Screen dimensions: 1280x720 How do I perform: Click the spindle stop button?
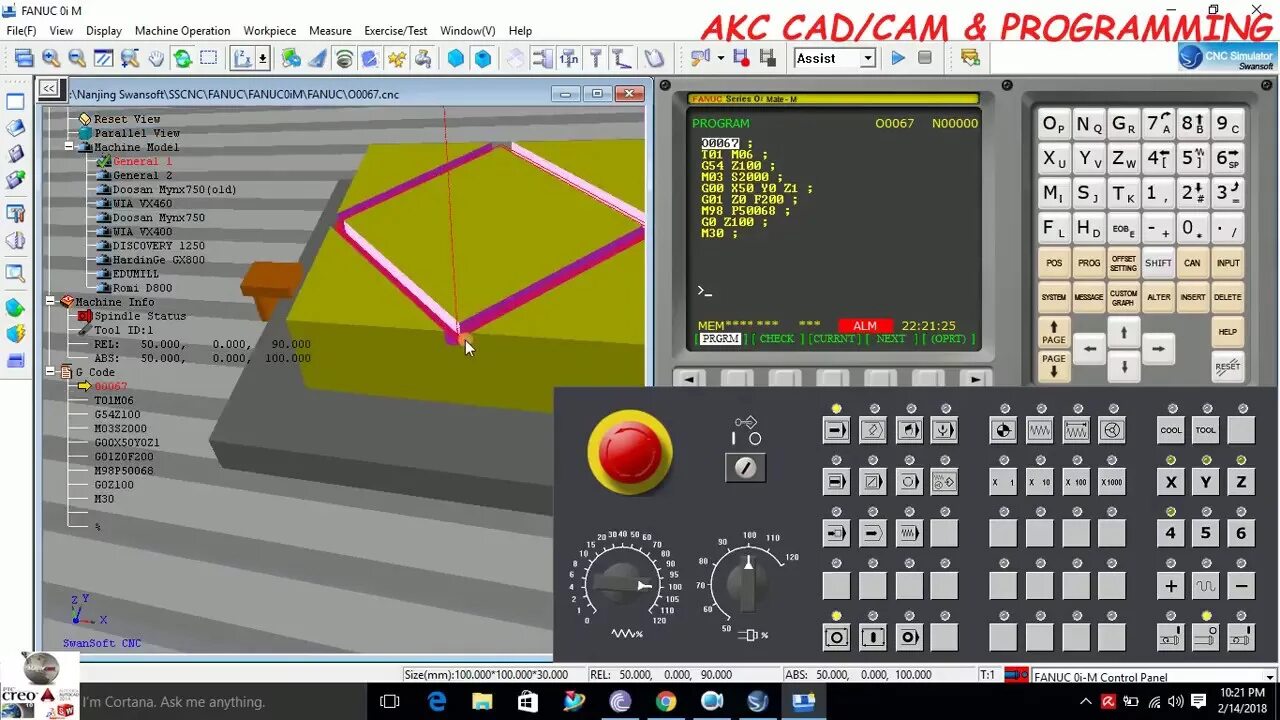(1206, 637)
